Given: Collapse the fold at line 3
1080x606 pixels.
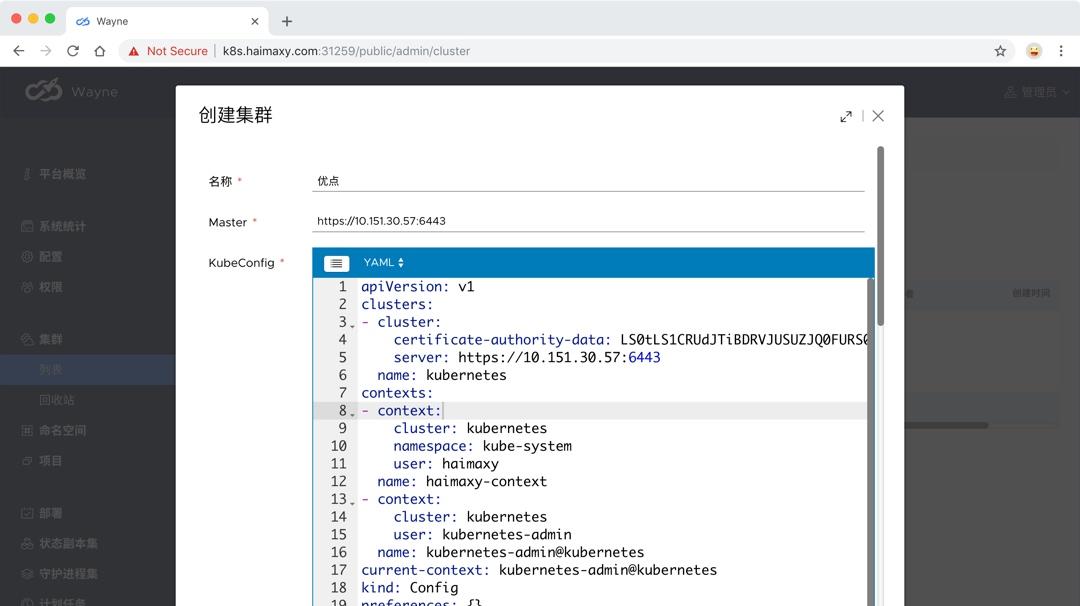Looking at the screenshot, I should coord(352,325).
